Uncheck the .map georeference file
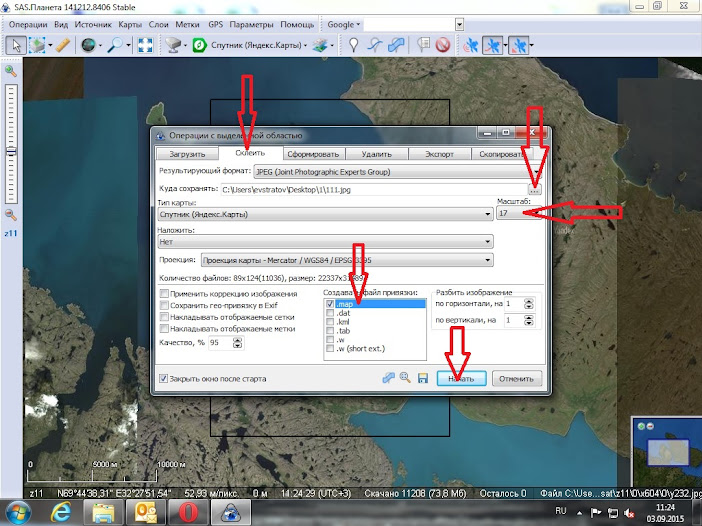The image size is (702, 526). [330, 304]
